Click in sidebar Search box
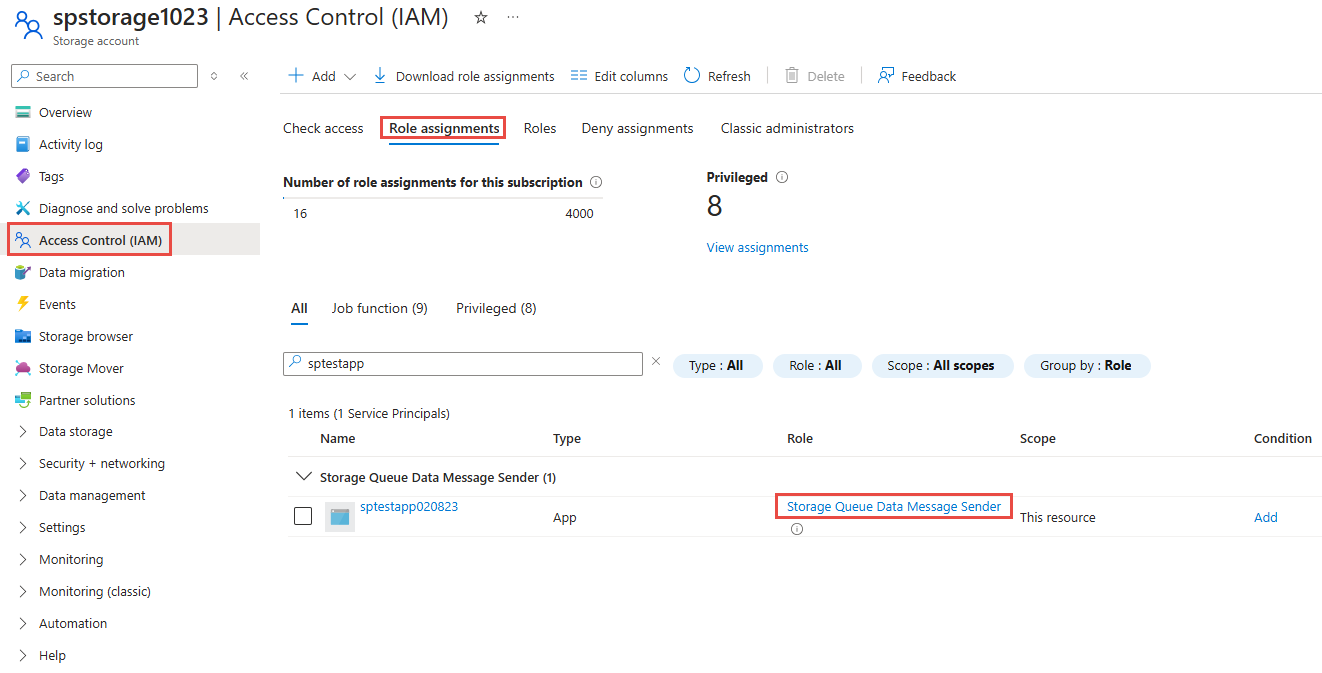This screenshot has width=1322, height=673. (104, 76)
